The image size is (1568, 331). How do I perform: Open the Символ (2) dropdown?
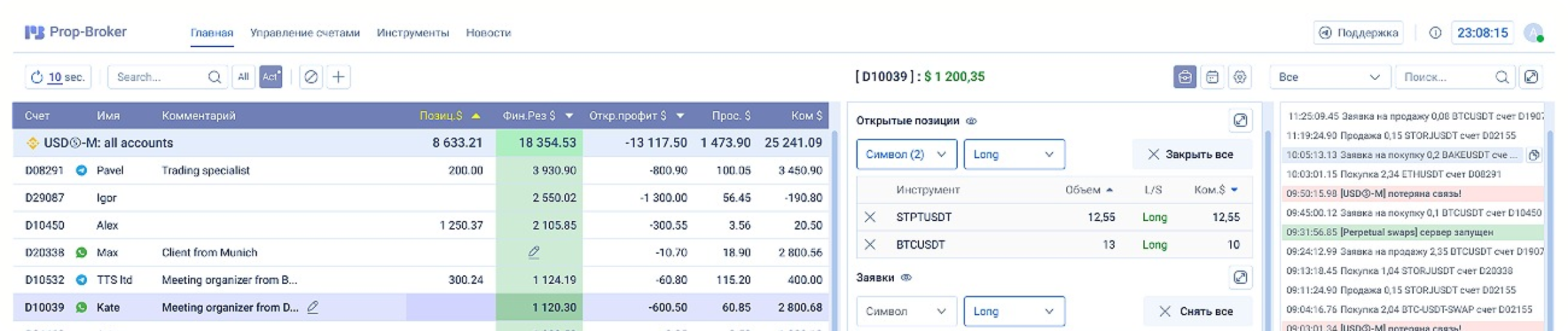pyautogui.click(x=906, y=154)
